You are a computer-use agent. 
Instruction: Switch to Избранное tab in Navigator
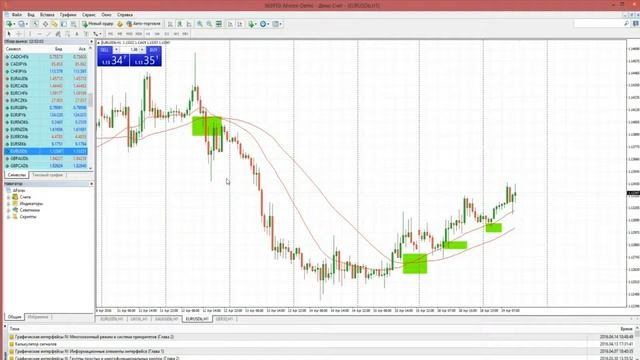coord(38,317)
